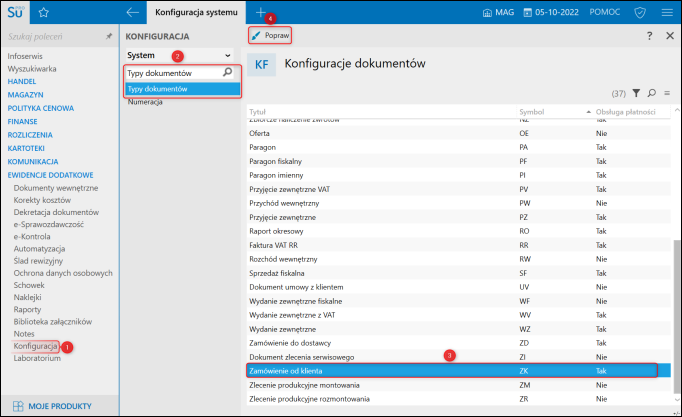Open Notes
Screen dimensions: 682x417
24,334
